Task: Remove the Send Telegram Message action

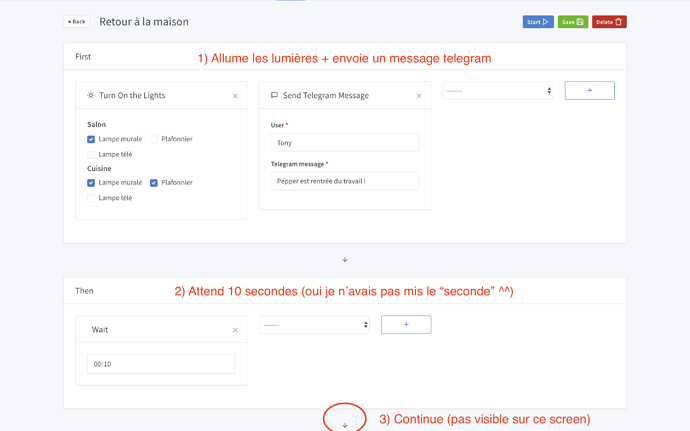Action: [x=419, y=96]
